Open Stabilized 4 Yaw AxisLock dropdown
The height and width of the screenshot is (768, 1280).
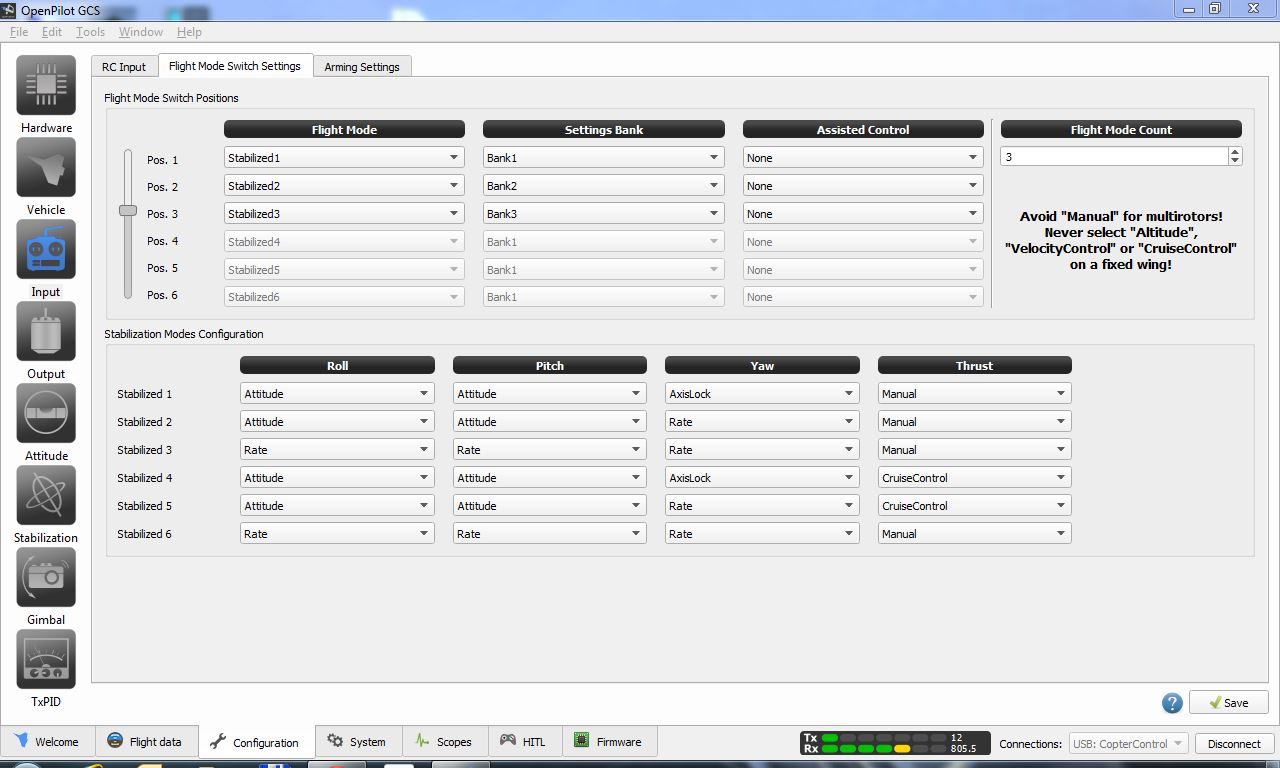tap(762, 478)
